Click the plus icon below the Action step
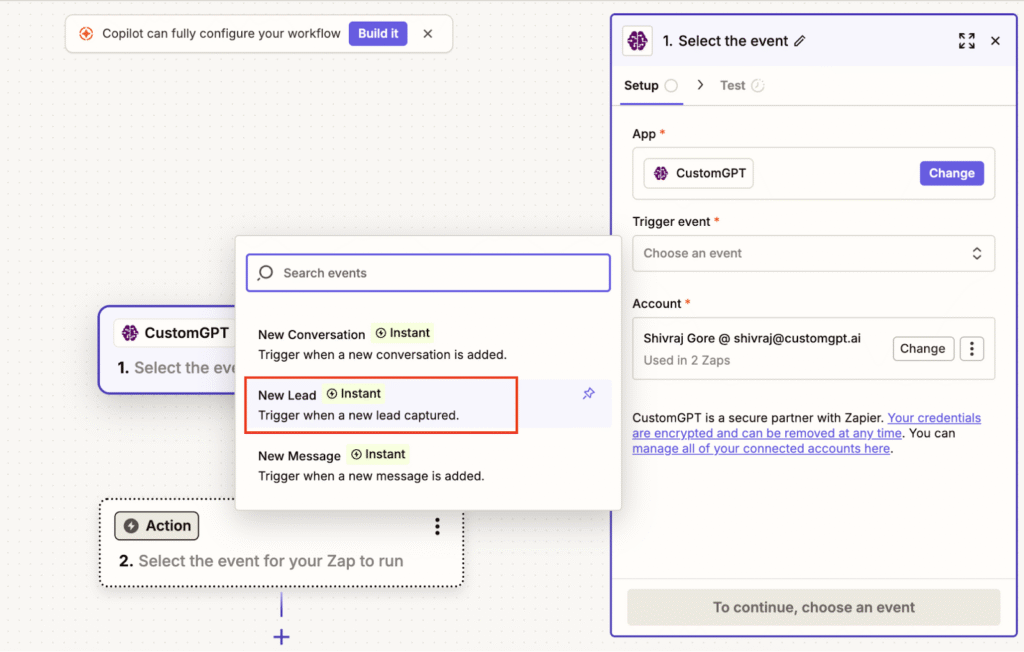 [281, 637]
